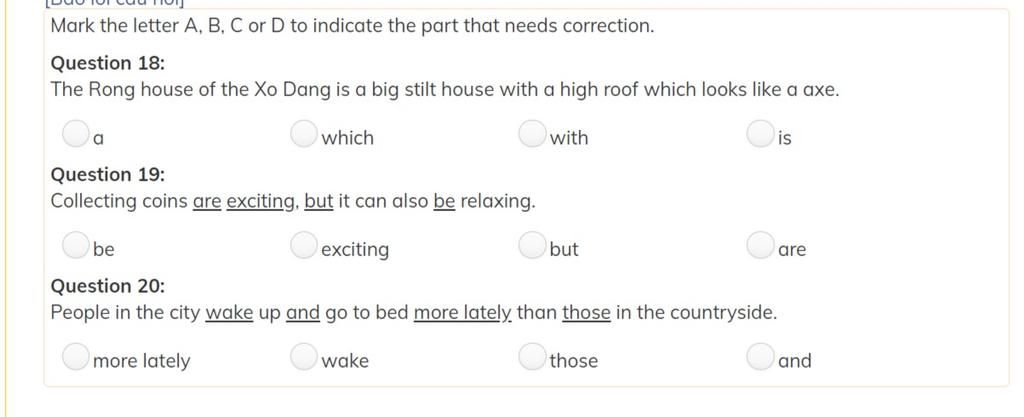This screenshot has width=1024, height=417.
Task: Click the Question 19 heading
Action: [108, 175]
